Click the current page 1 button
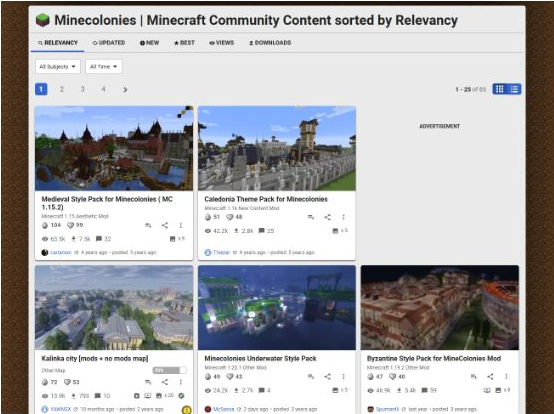554x414 pixels. 41,89
